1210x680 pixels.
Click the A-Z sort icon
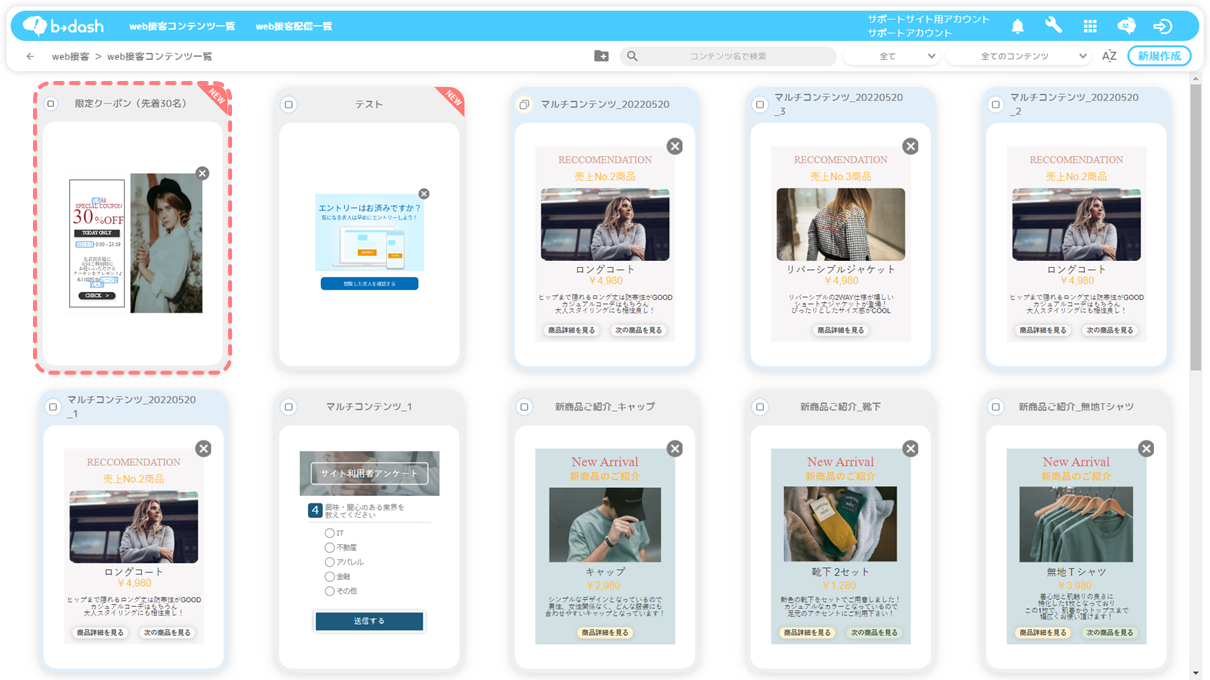tap(1109, 56)
